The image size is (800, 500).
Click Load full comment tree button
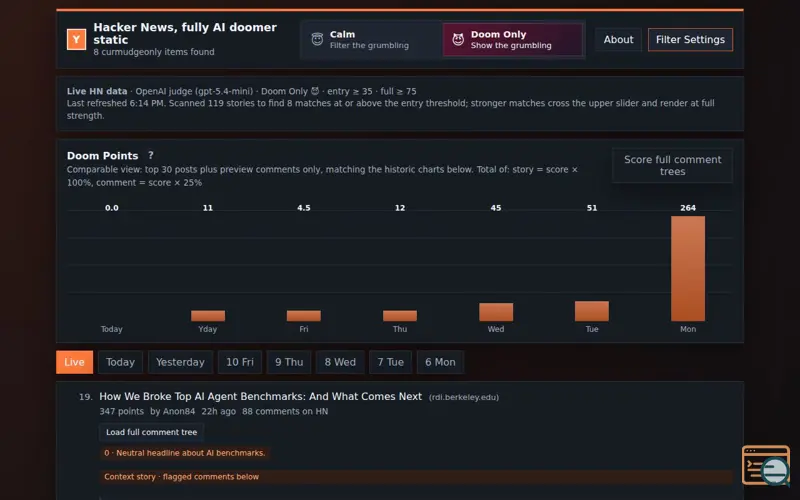(x=152, y=432)
